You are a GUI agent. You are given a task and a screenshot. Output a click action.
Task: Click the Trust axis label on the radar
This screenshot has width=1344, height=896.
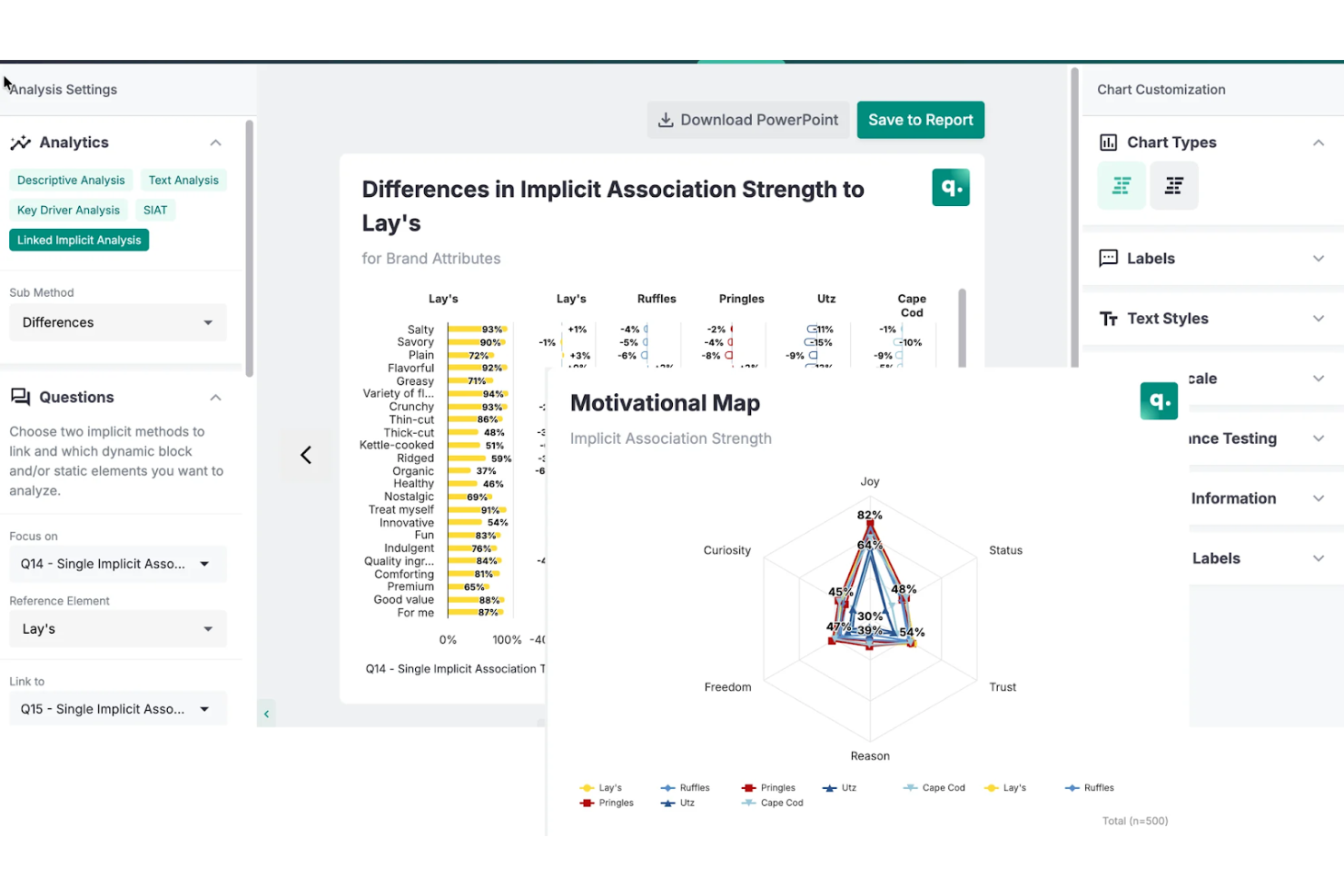pos(1003,687)
